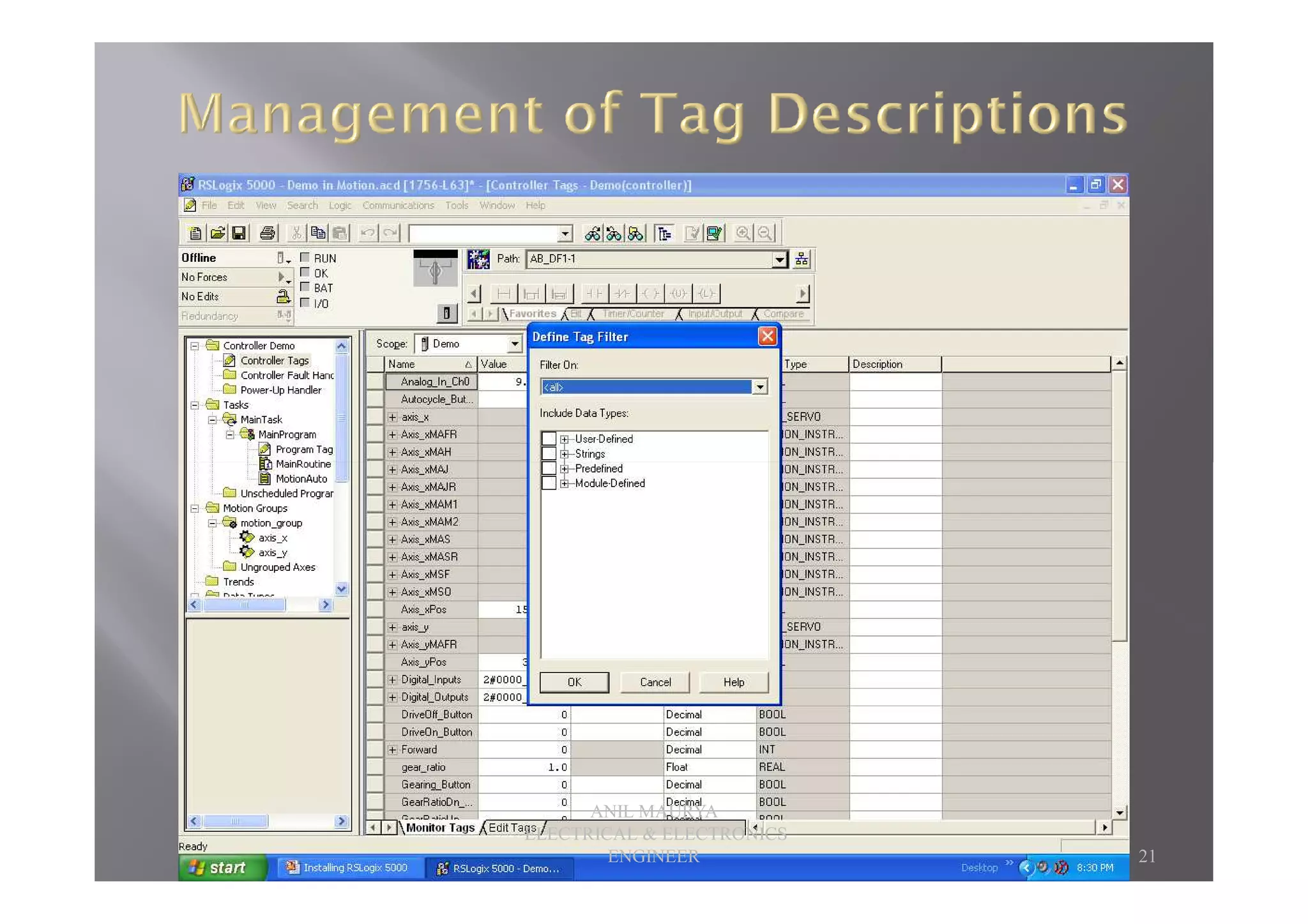1308x924 pixels.
Task: Click the Zoom In magnifier icon
Action: tap(743, 234)
